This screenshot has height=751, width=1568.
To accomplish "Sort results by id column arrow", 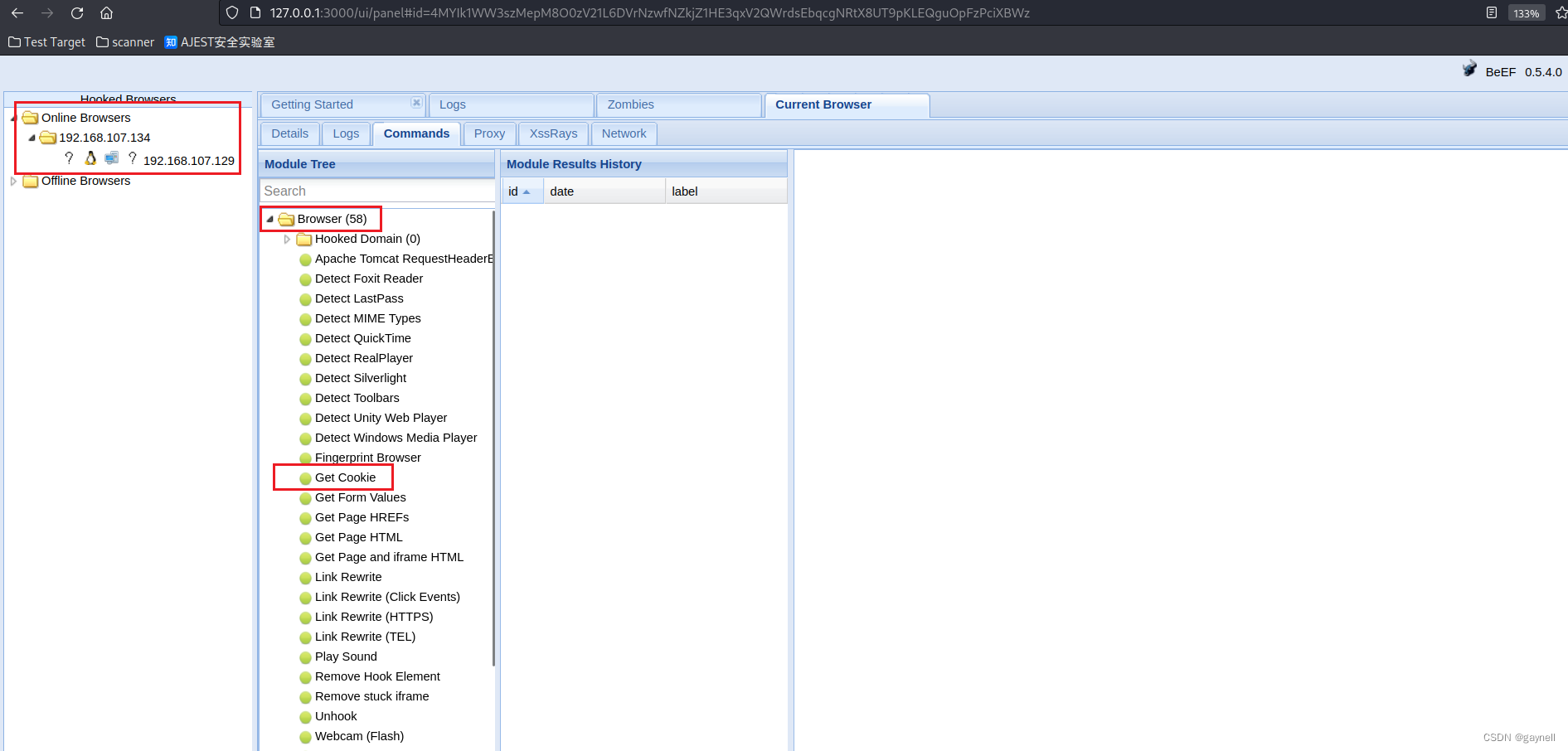I will click(526, 191).
